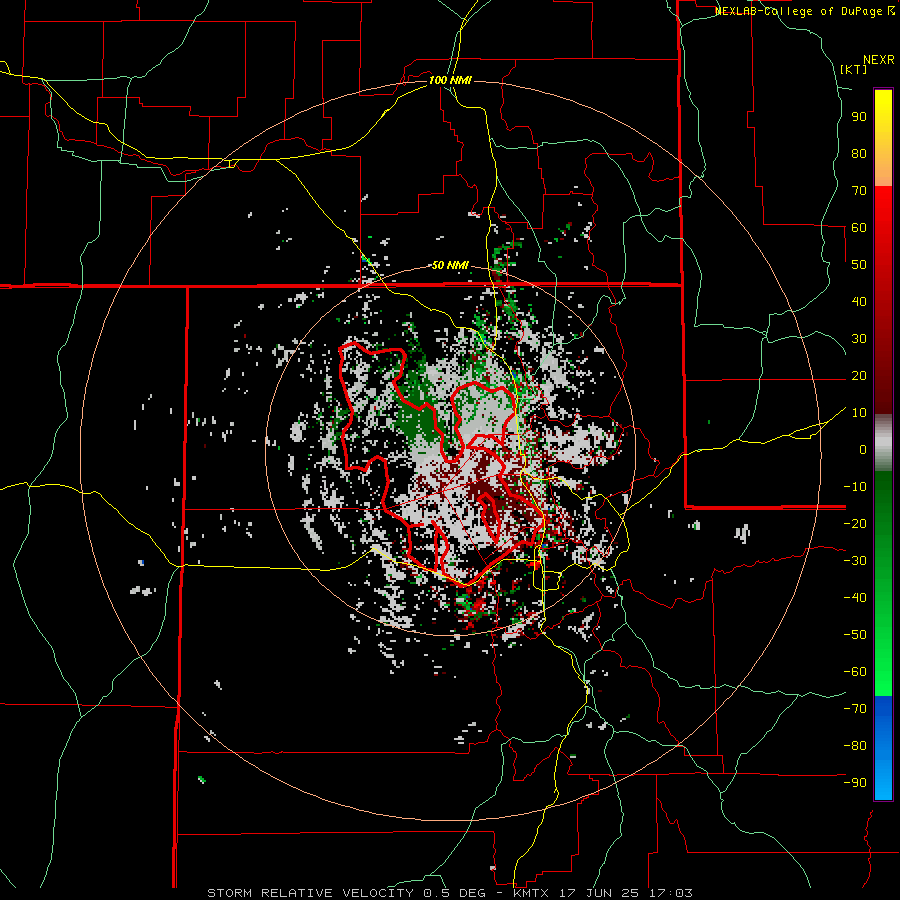Click the "100 NMI" range ring label
Screen dimensions: 900x900
pyautogui.click(x=450, y=80)
